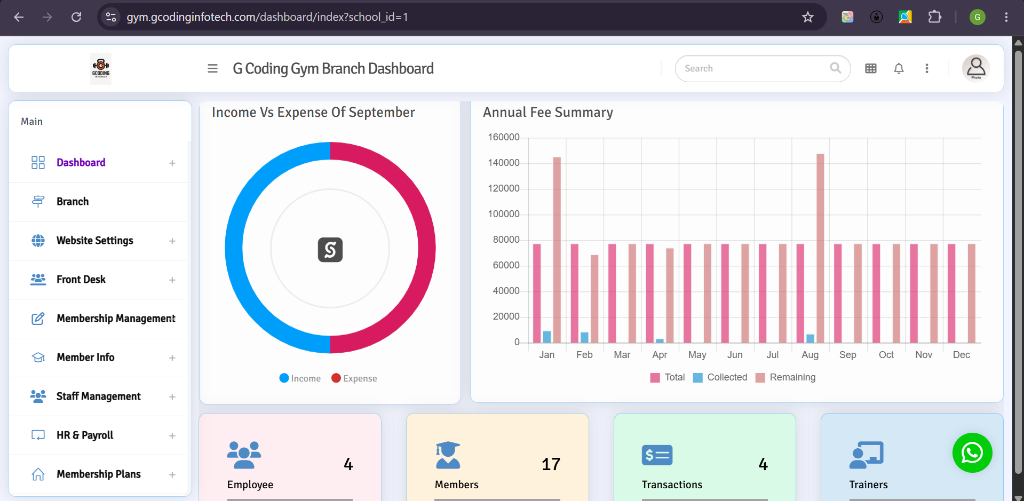The height and width of the screenshot is (501, 1024).
Task: Click the HR & Payroll screen icon
Action: (39, 435)
